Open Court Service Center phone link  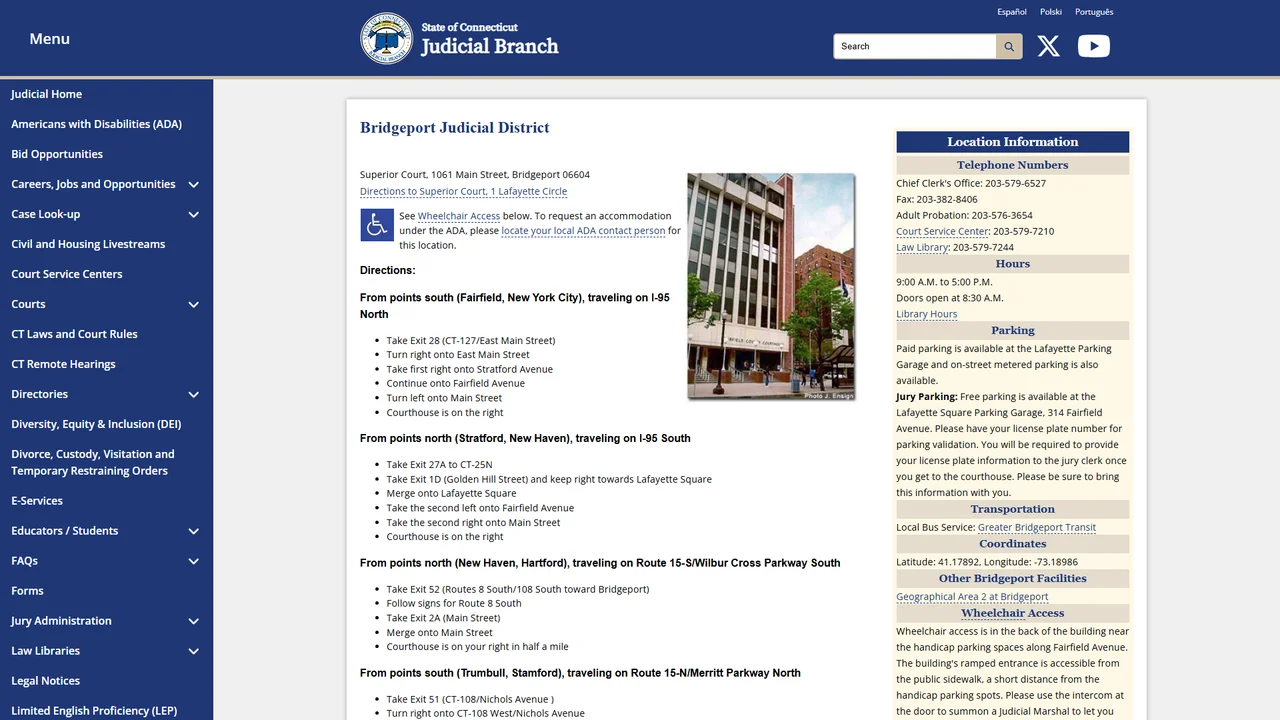click(942, 231)
